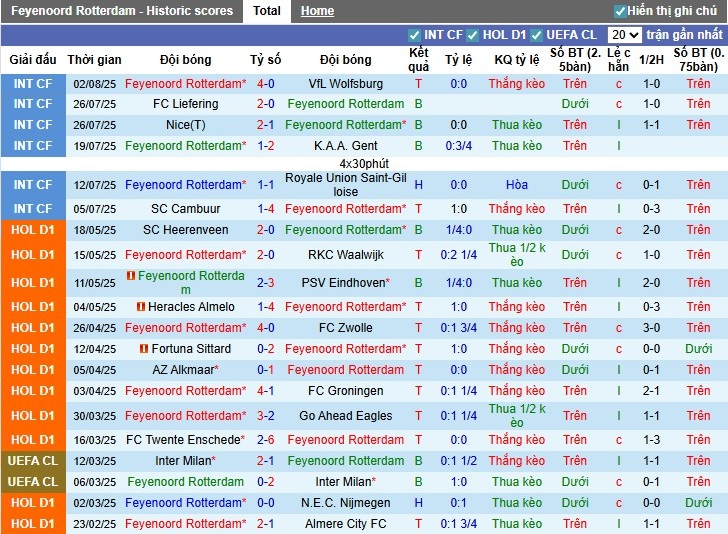Select Almere City FC team name
This screenshot has height=534, width=728.
coord(345,524)
